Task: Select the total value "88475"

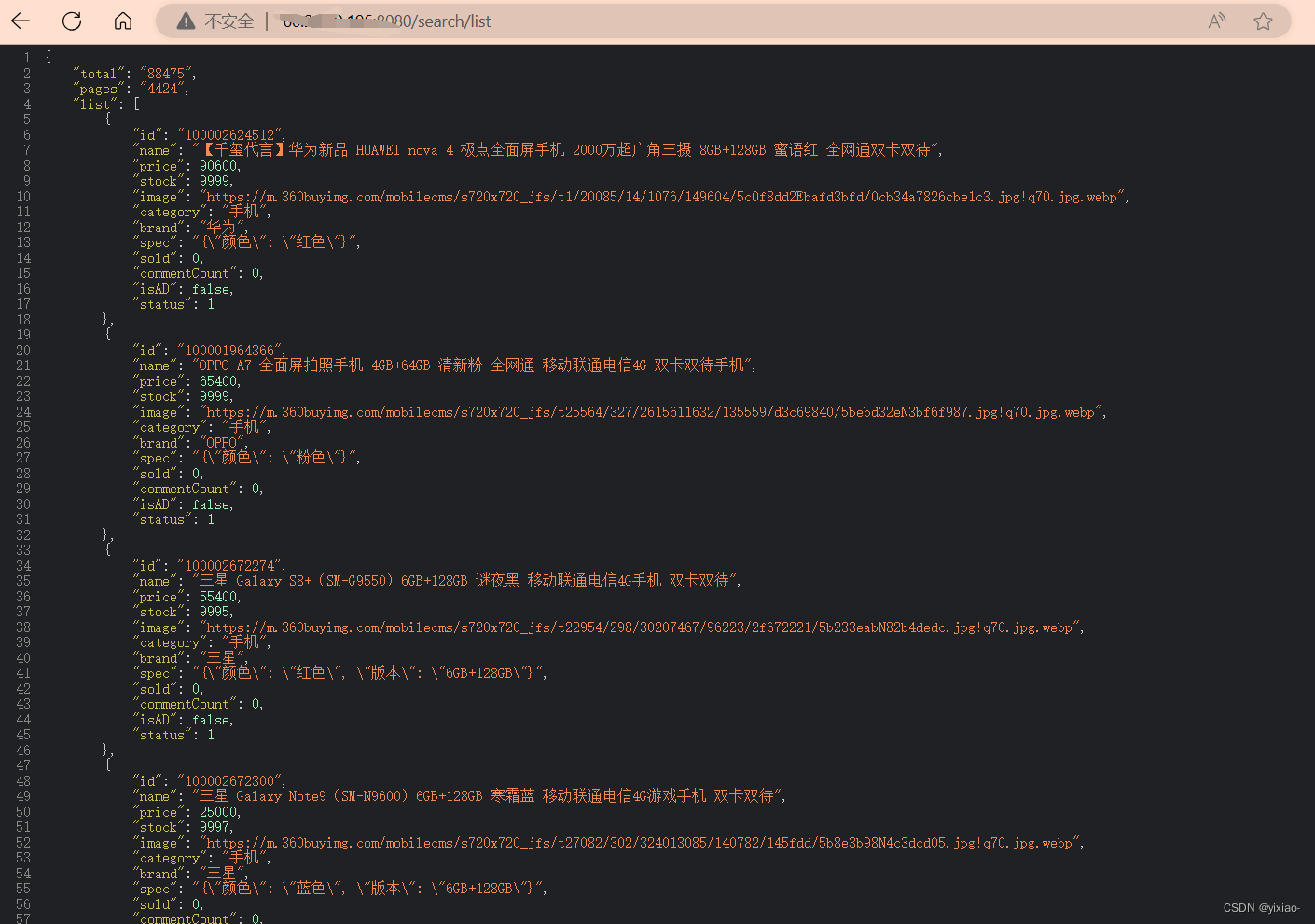Action: click(x=166, y=74)
